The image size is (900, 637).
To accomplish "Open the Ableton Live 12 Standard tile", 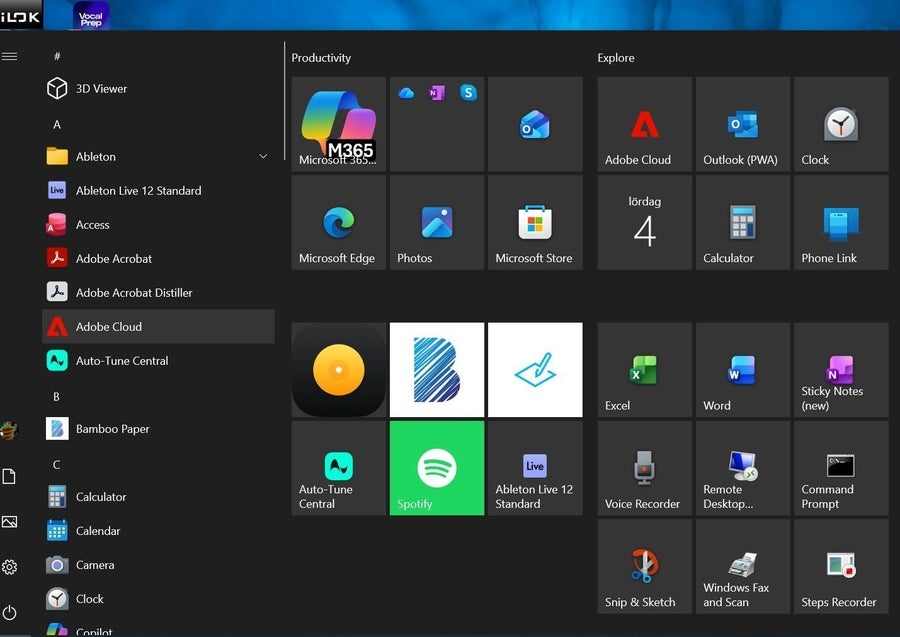I will coord(535,468).
